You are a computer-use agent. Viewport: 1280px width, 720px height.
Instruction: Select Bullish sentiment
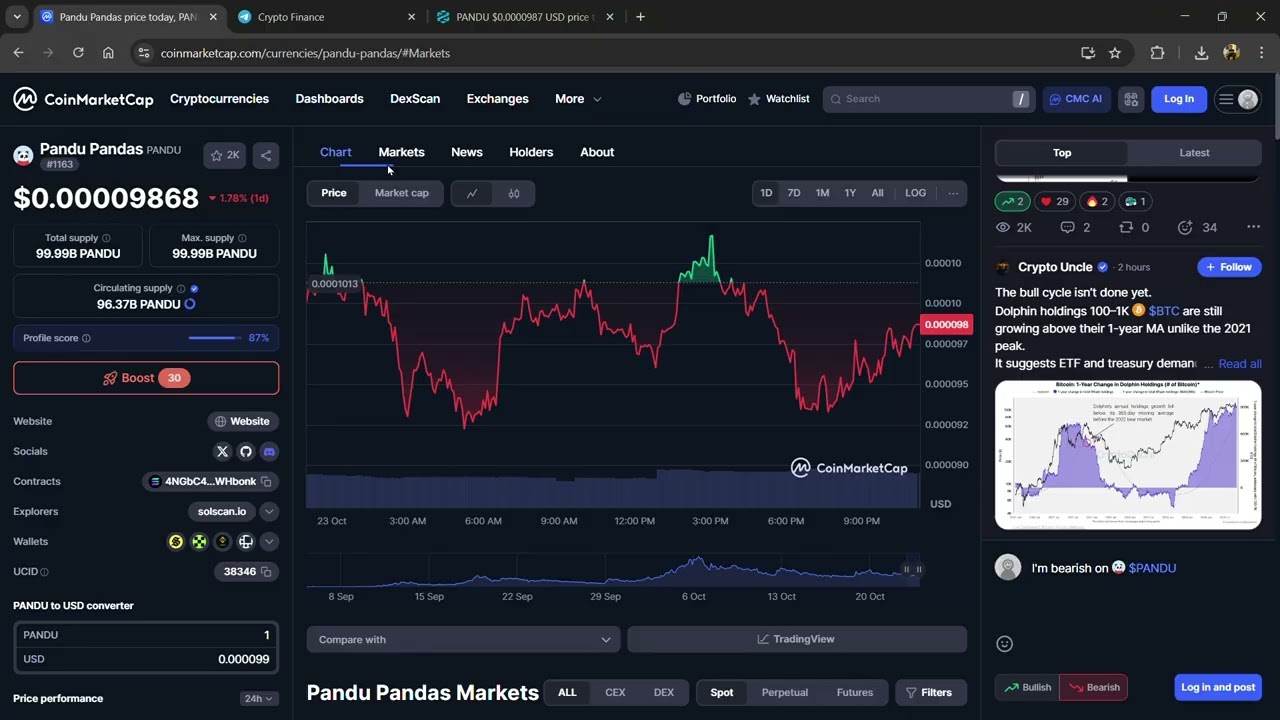click(x=1027, y=687)
